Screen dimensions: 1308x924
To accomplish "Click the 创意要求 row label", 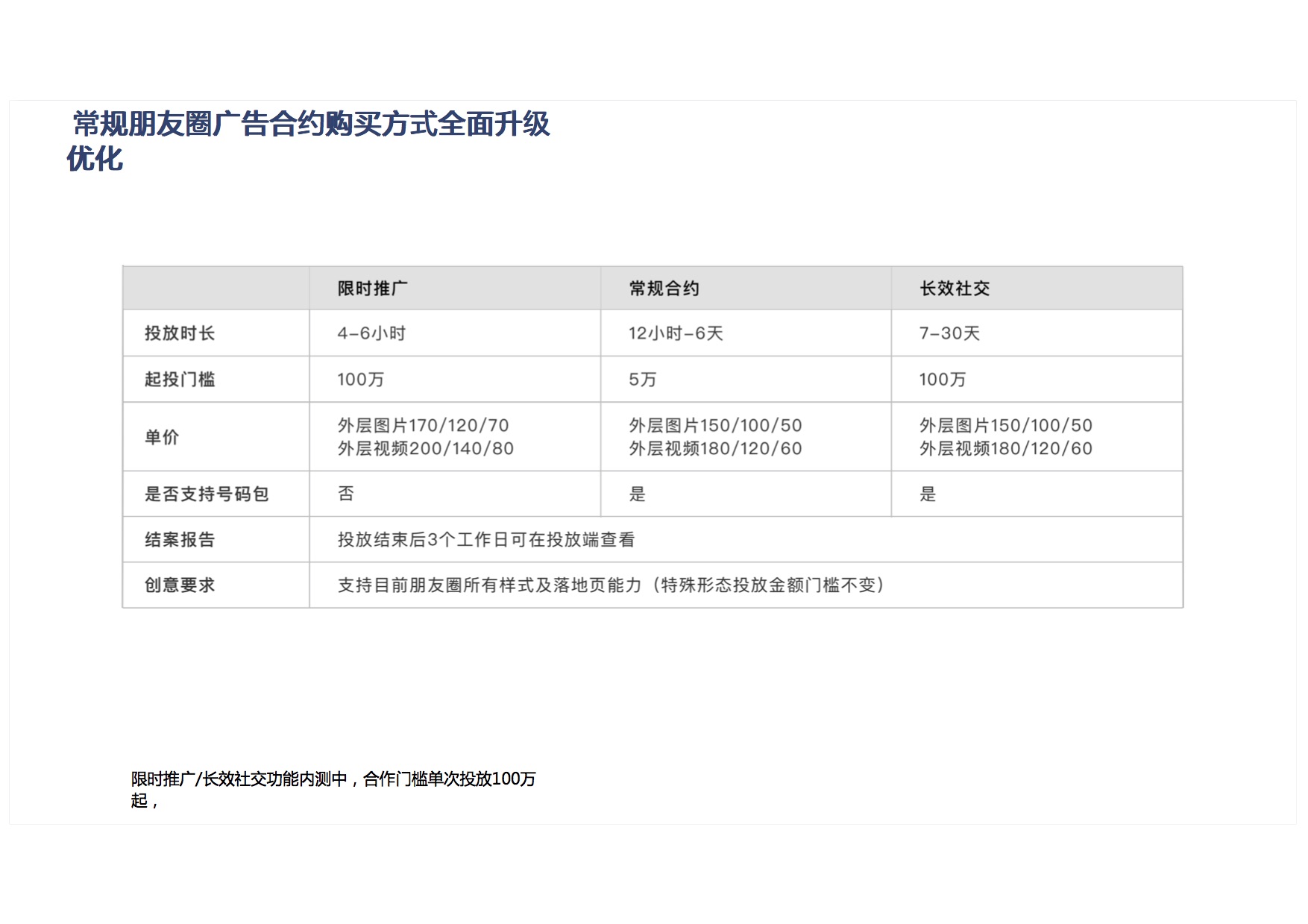I will [180, 585].
